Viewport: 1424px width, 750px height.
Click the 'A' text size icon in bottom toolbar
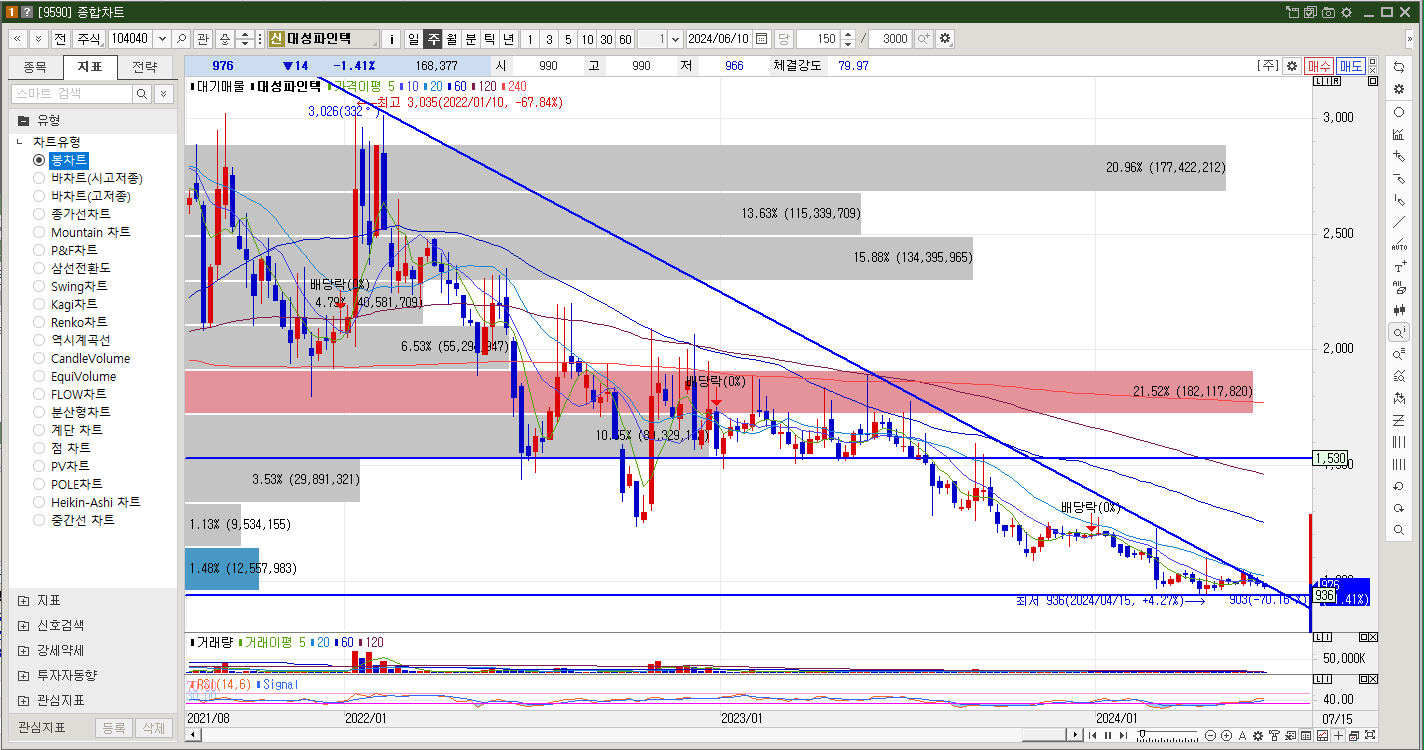1242,735
